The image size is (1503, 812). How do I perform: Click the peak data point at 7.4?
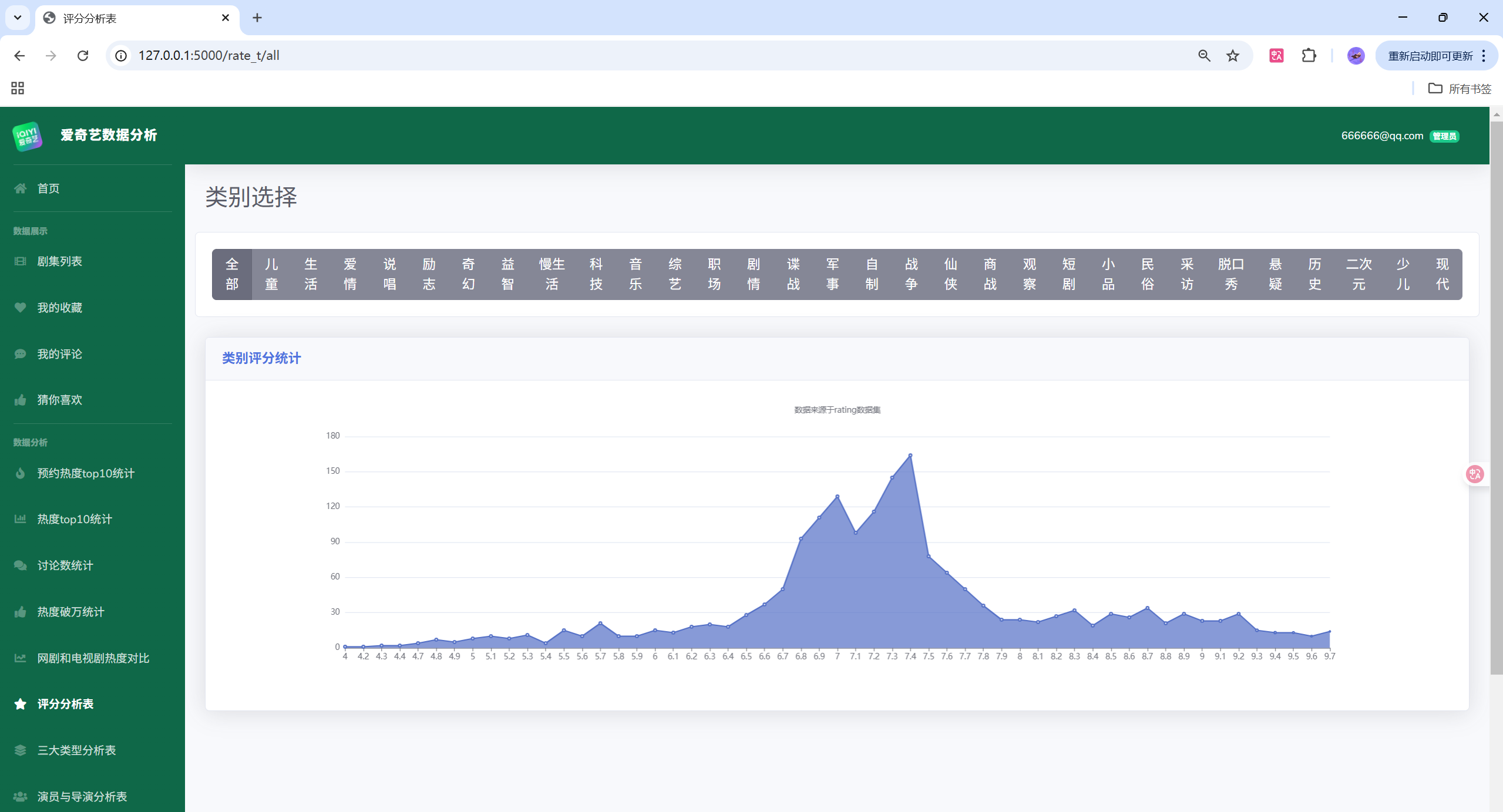(910, 455)
